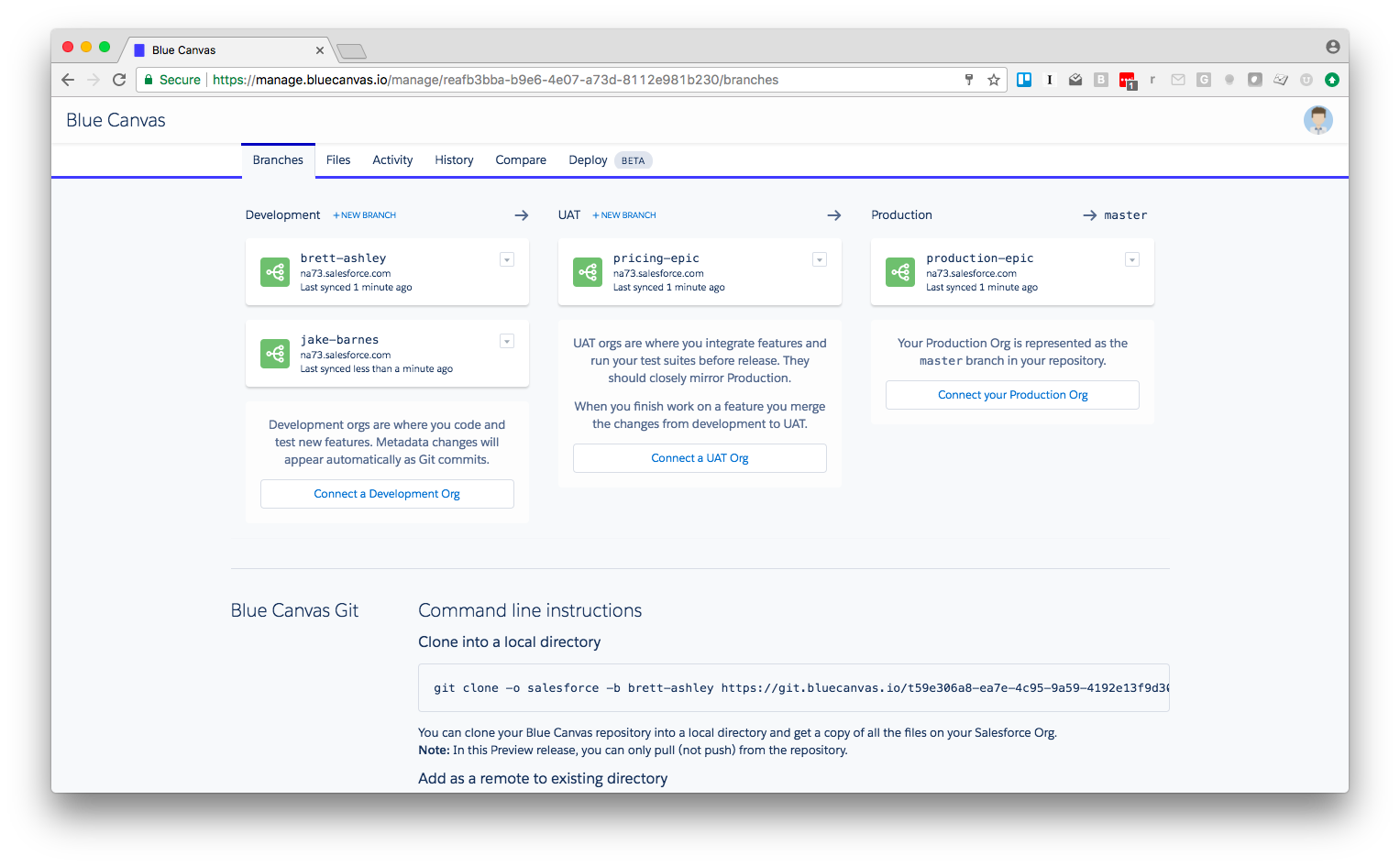Click the git clone command box
The width and height of the screenshot is (1400, 866).
(794, 688)
